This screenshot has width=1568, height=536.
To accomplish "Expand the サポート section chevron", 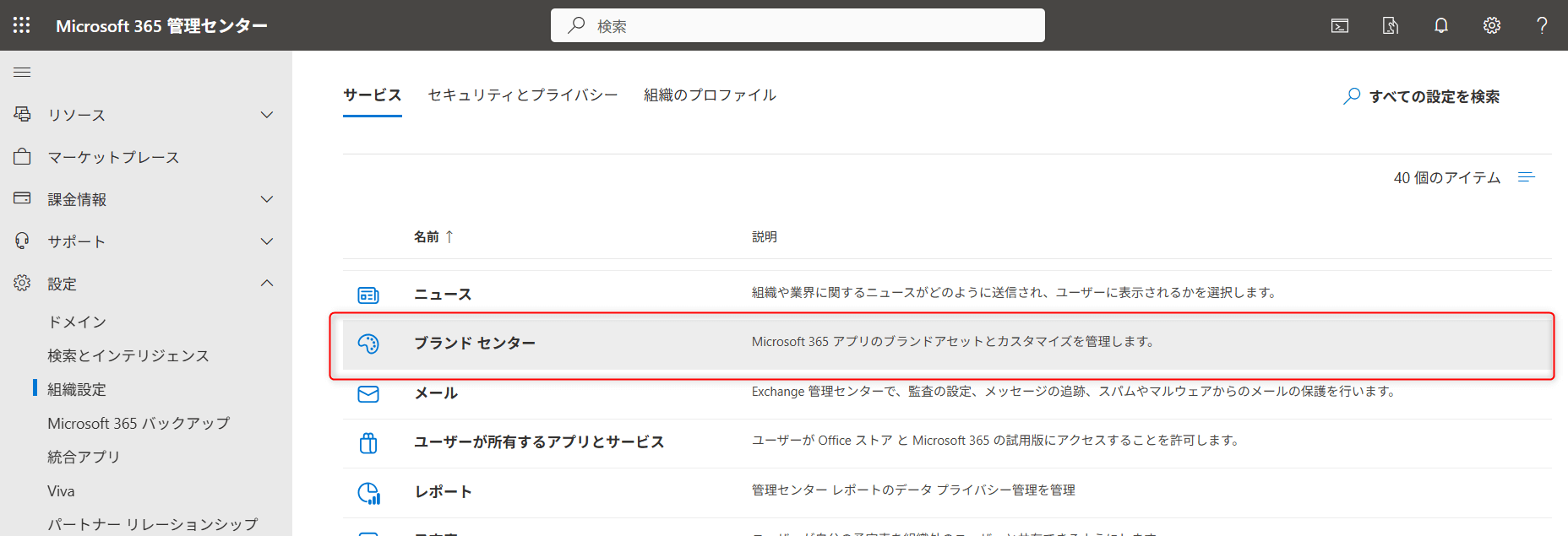I will pos(267,241).
